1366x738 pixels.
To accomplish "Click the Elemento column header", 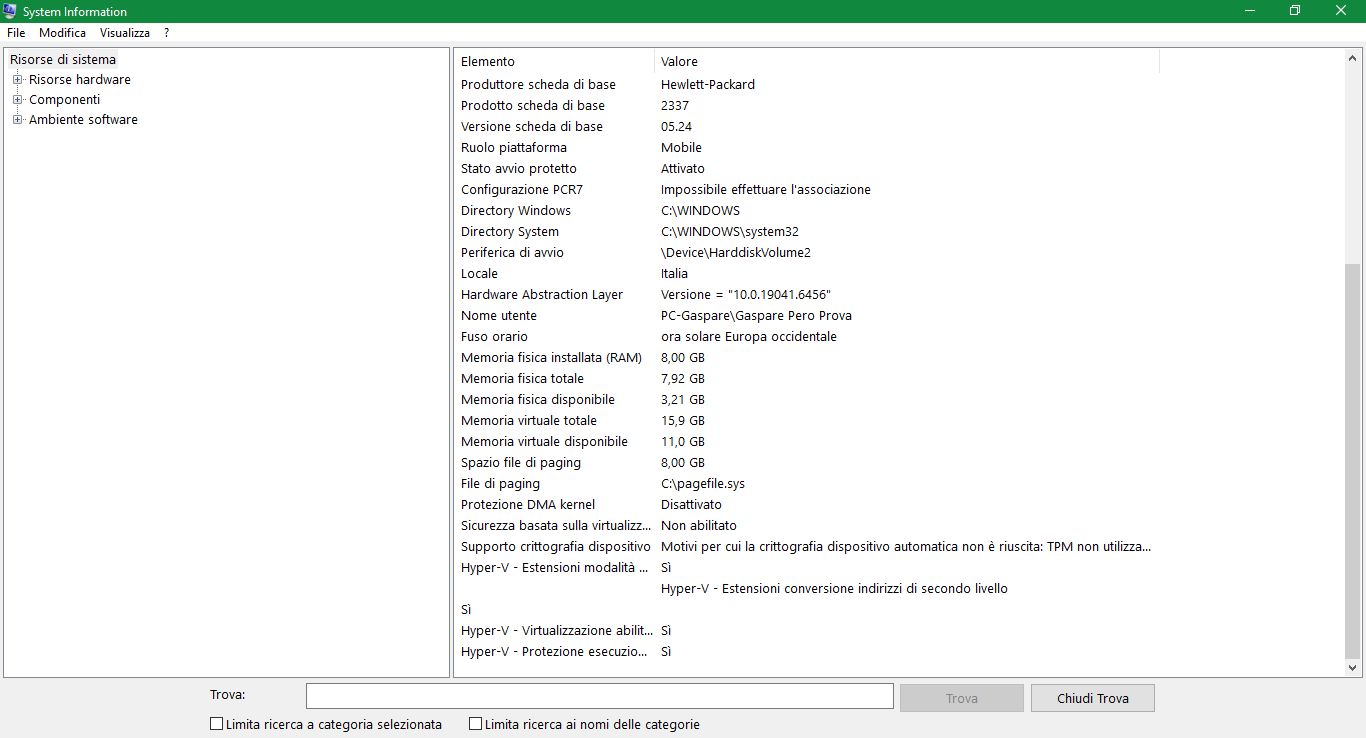I will pyautogui.click(x=555, y=61).
